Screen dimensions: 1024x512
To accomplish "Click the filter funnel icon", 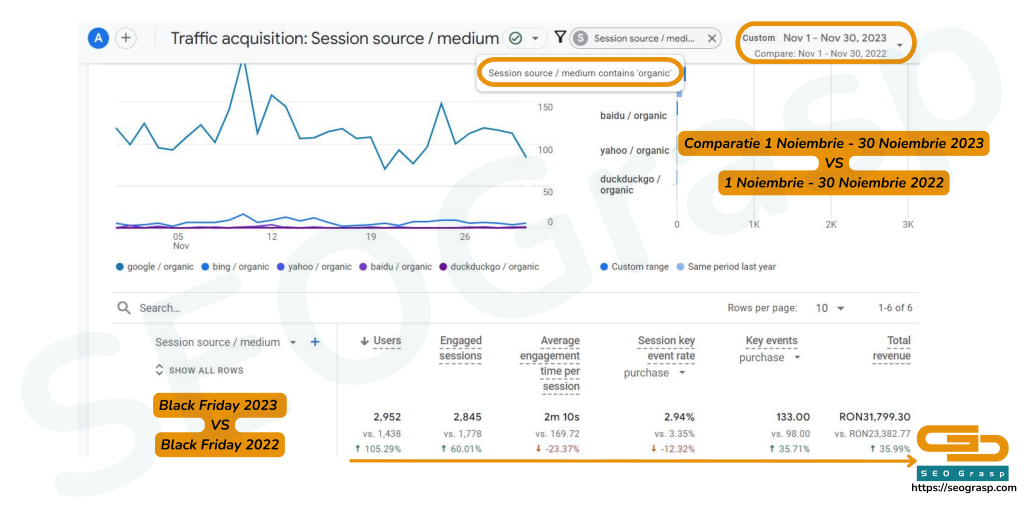I will tap(560, 38).
